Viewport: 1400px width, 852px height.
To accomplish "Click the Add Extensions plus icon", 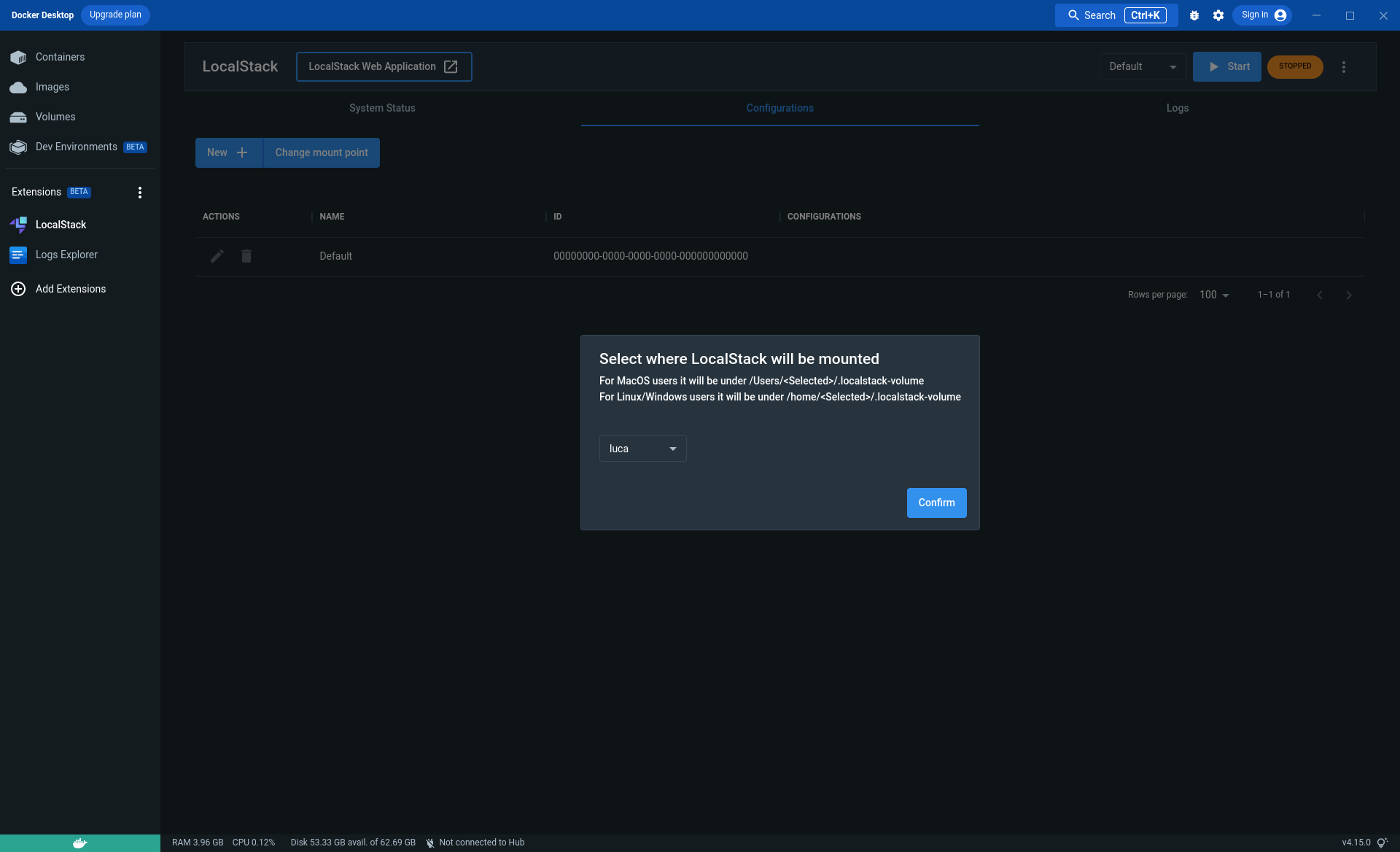I will pos(18,289).
